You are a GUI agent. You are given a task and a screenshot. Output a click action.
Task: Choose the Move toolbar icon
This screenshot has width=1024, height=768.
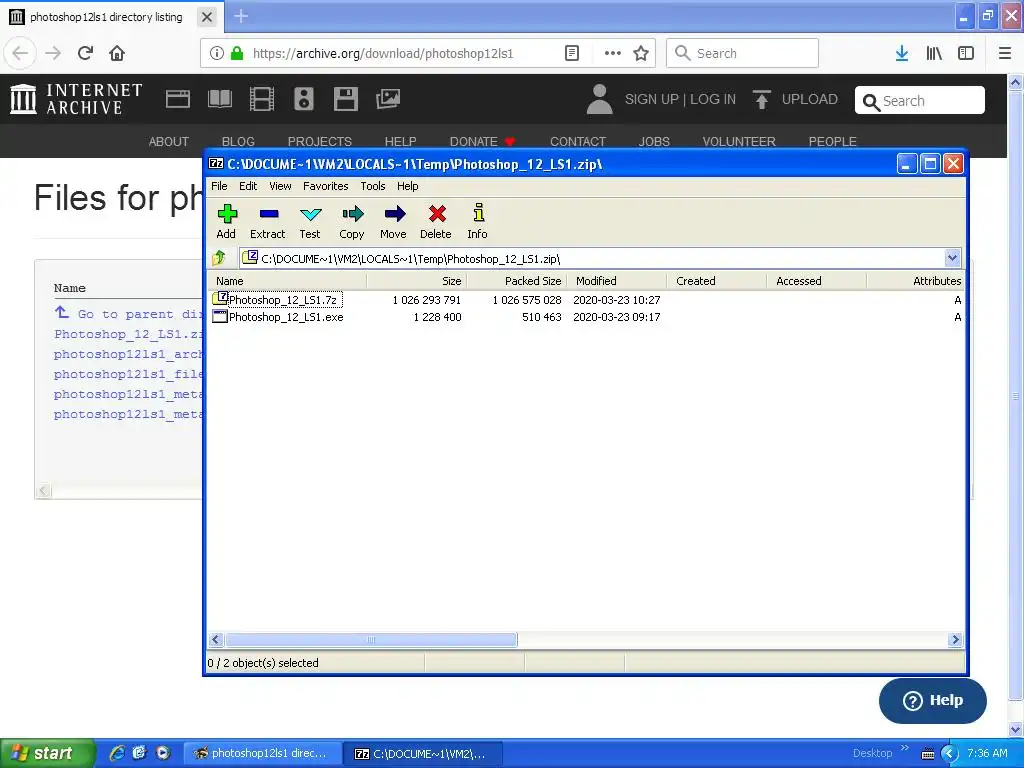[393, 221]
